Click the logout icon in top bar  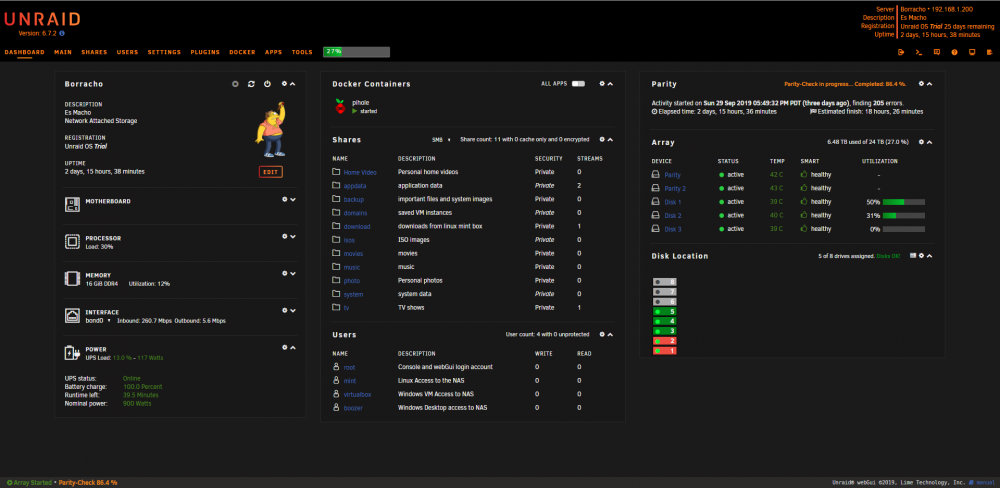coord(901,52)
